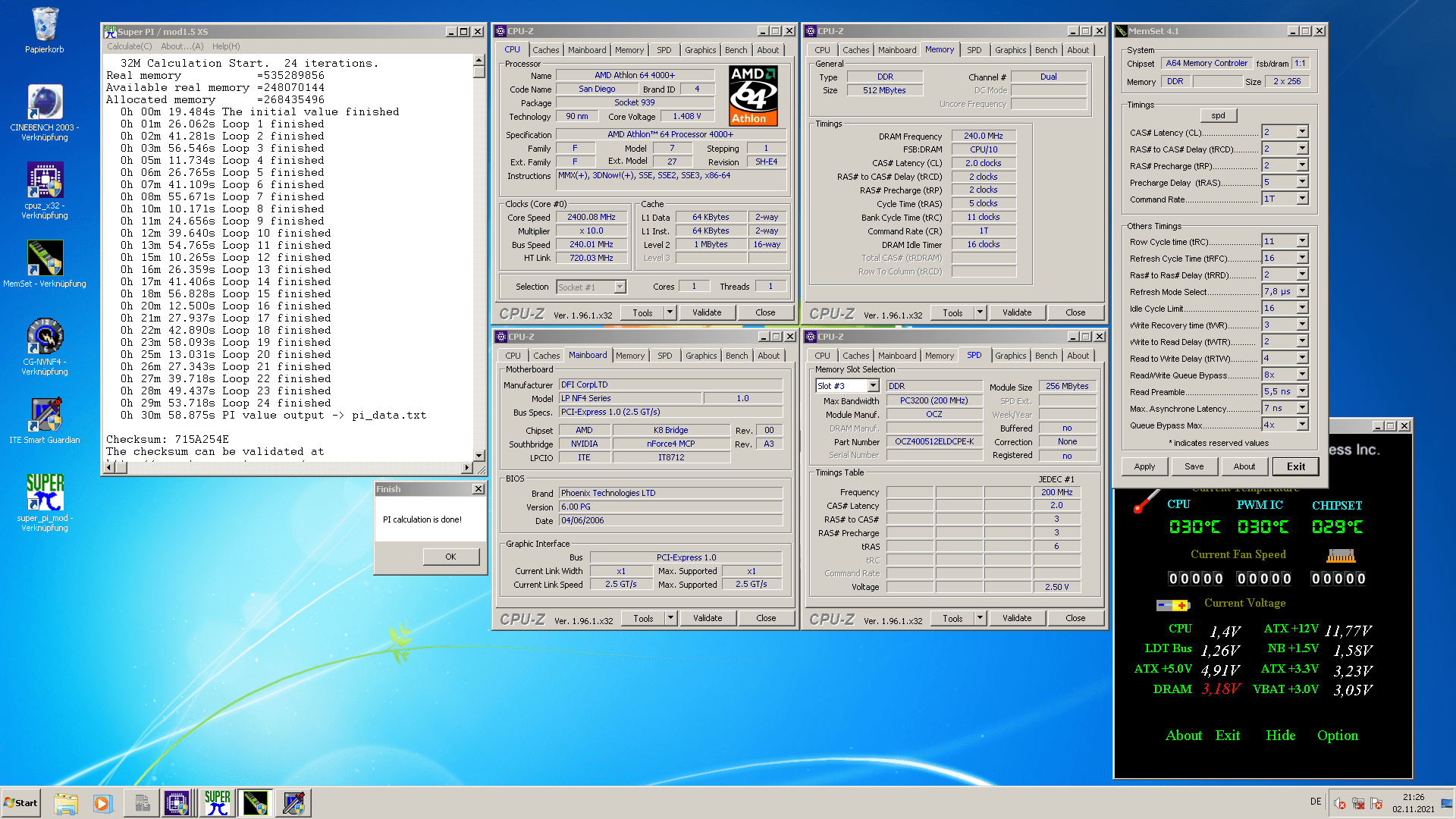1456x819 pixels.
Task: Open the CG-NVNF4 desktop shortcut
Action: 45,347
